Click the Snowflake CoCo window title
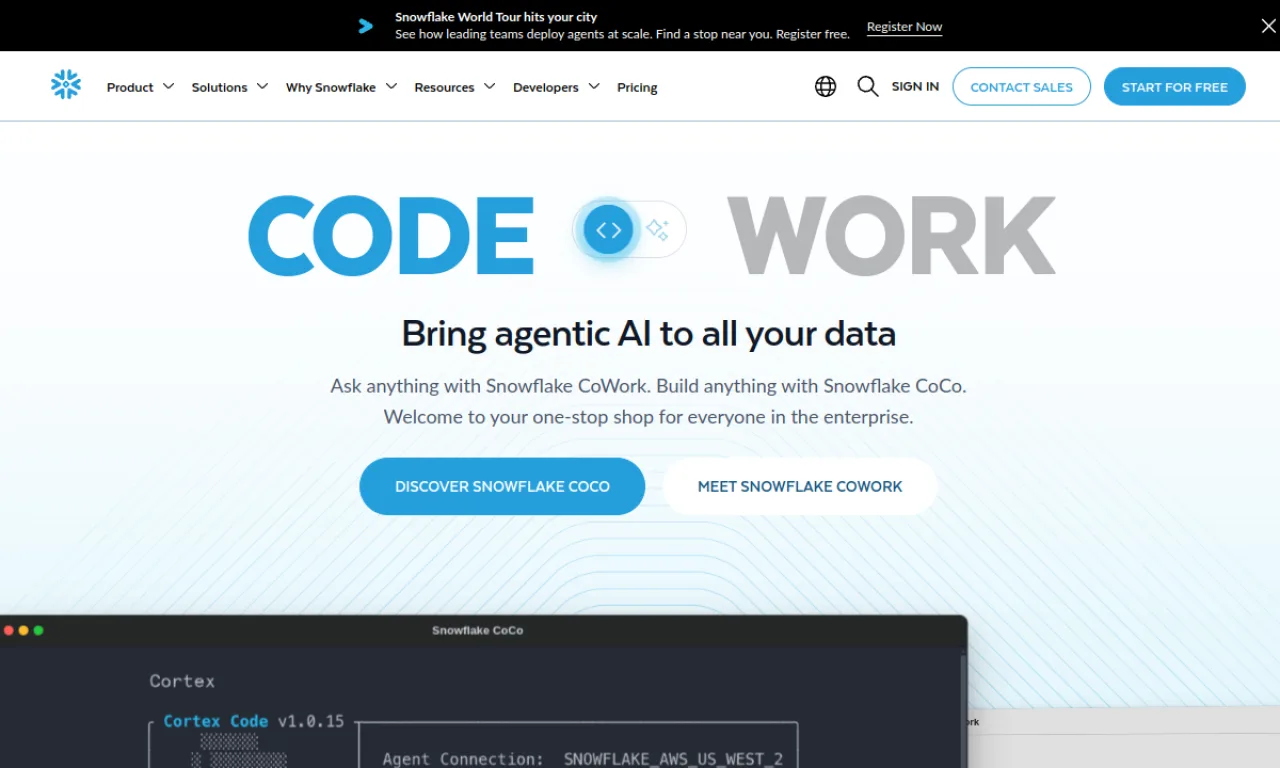1280x768 pixels. click(x=477, y=631)
